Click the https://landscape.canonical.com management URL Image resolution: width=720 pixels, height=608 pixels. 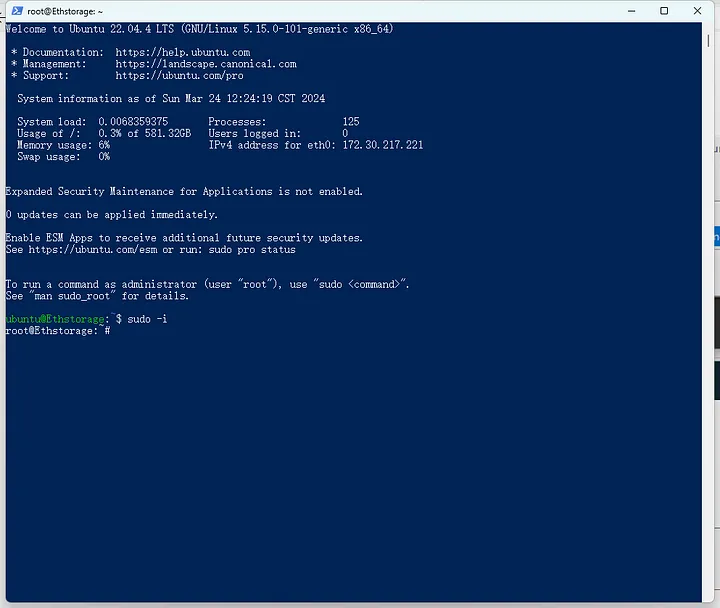tap(206, 64)
